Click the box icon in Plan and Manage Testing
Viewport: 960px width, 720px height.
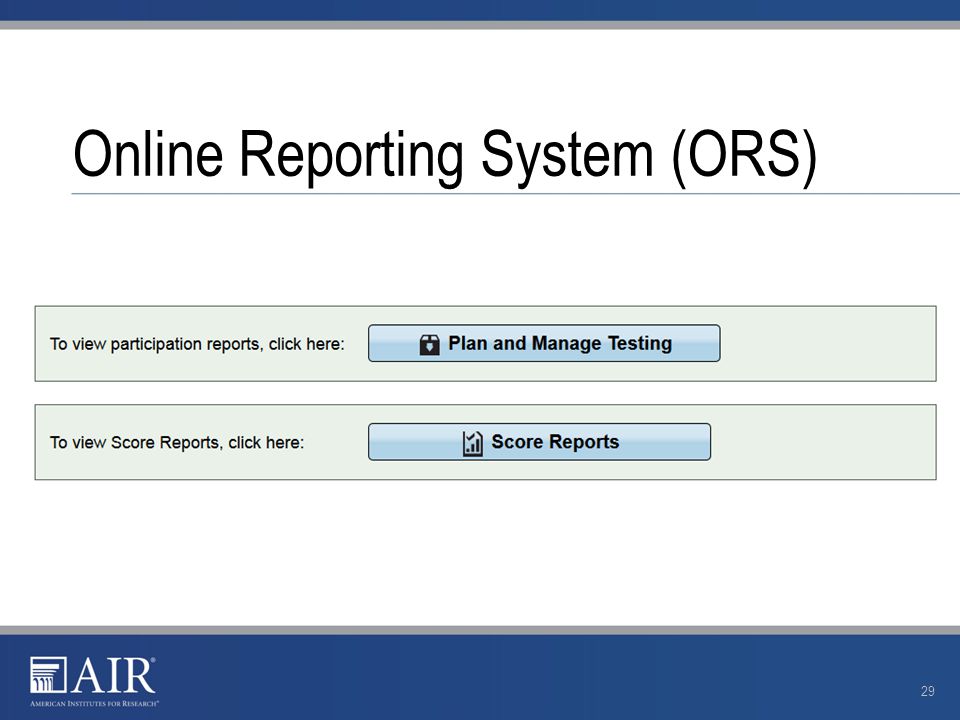click(x=430, y=345)
